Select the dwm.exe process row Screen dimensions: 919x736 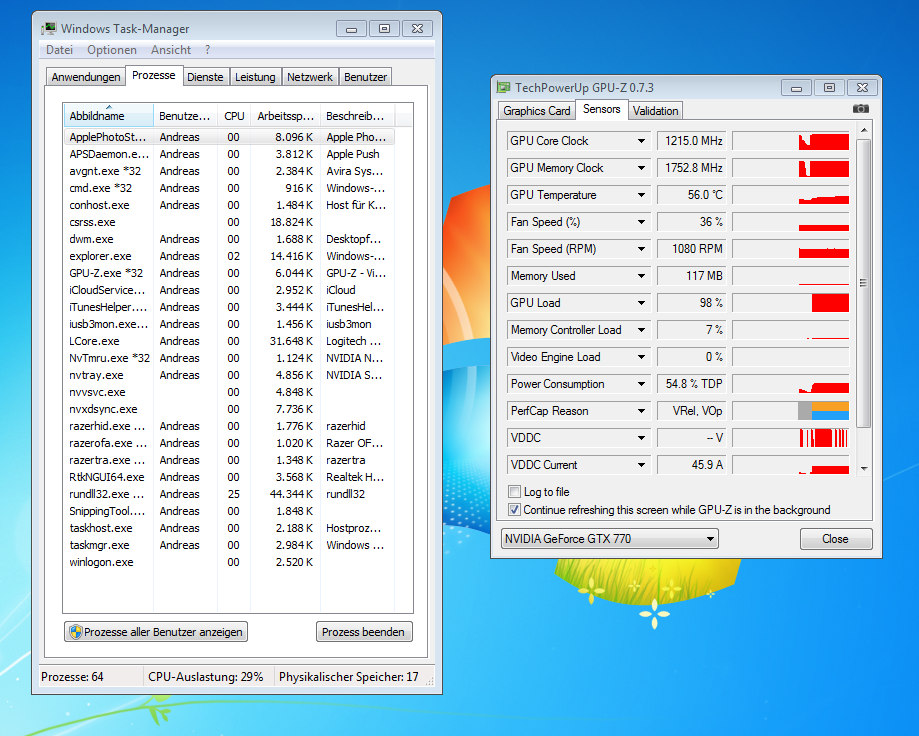click(229, 239)
